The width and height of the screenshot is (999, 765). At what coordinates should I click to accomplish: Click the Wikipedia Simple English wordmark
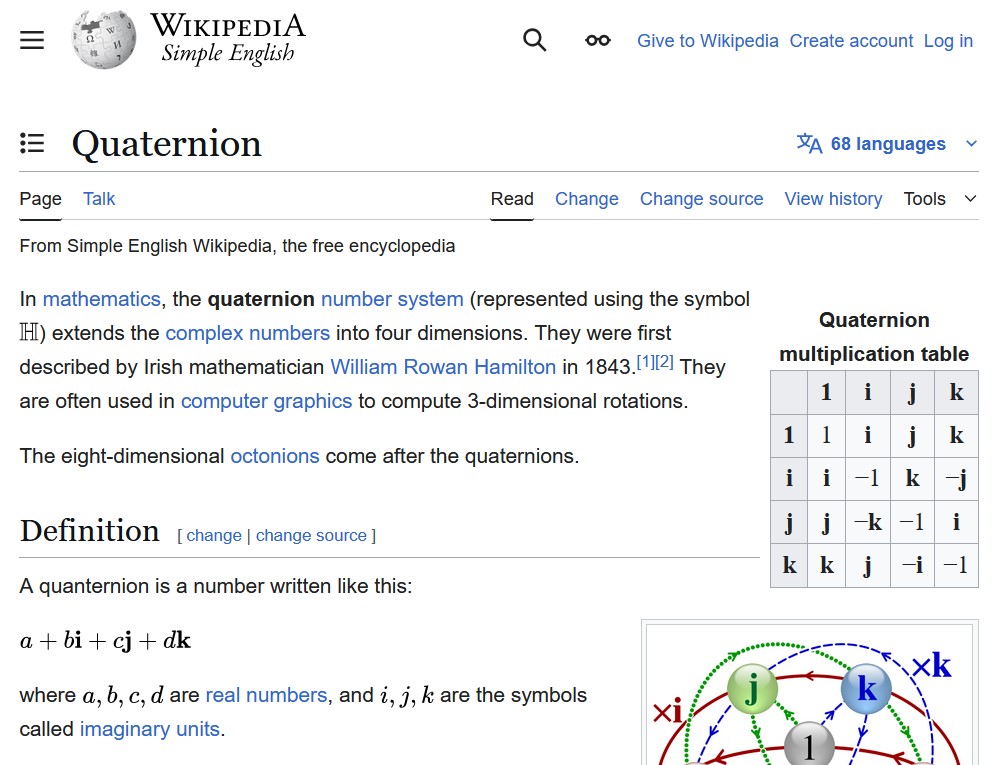coord(227,38)
